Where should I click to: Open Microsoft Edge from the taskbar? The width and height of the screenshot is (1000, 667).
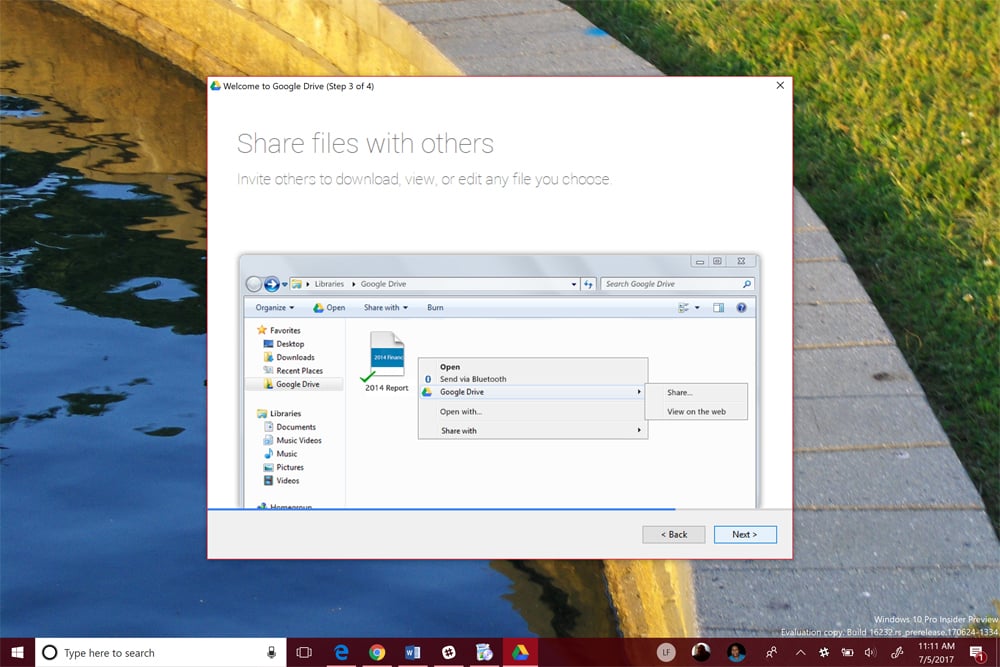(340, 652)
